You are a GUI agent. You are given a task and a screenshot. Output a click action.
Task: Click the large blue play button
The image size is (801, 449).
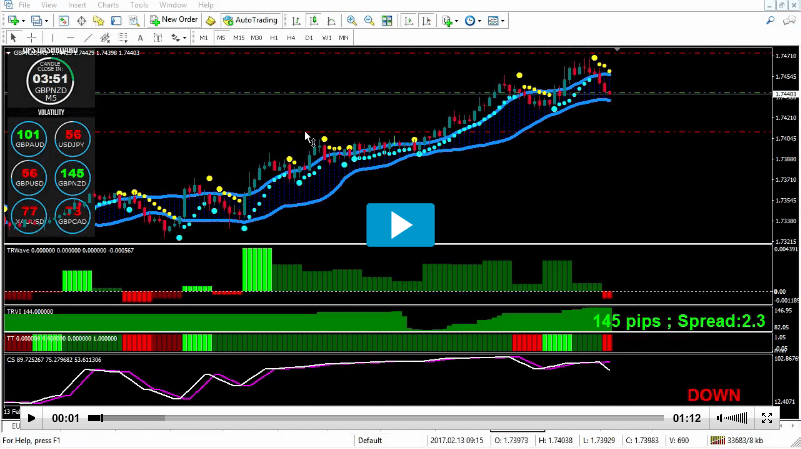[400, 225]
